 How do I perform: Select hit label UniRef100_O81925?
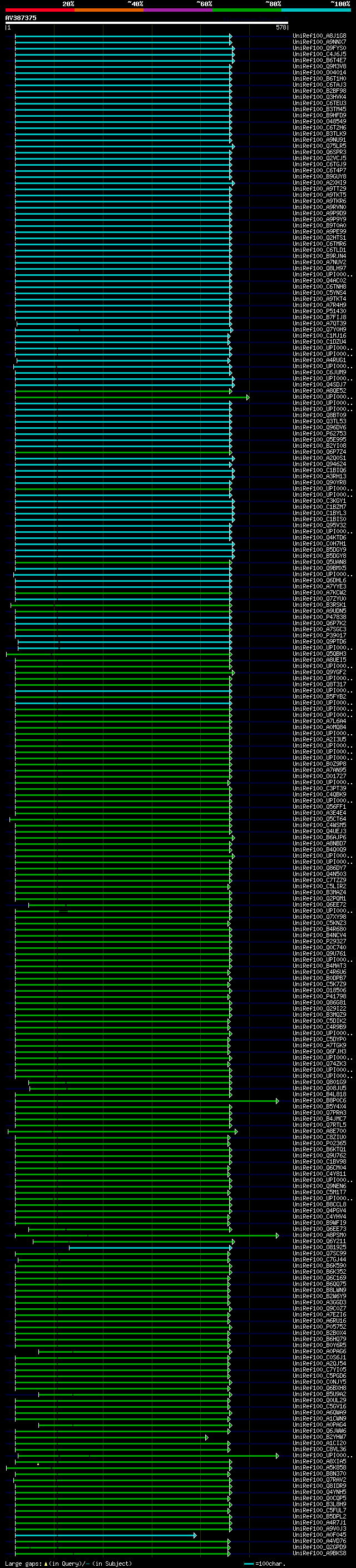click(x=319, y=1247)
